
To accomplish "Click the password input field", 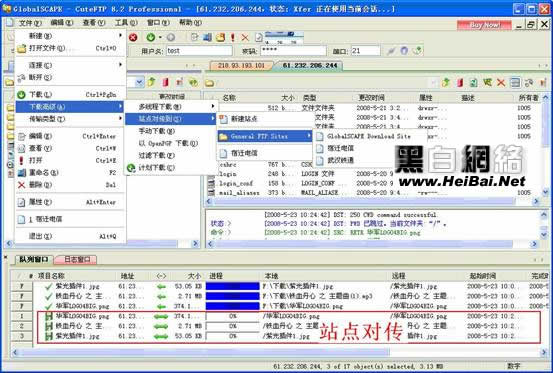I will click(x=293, y=51).
